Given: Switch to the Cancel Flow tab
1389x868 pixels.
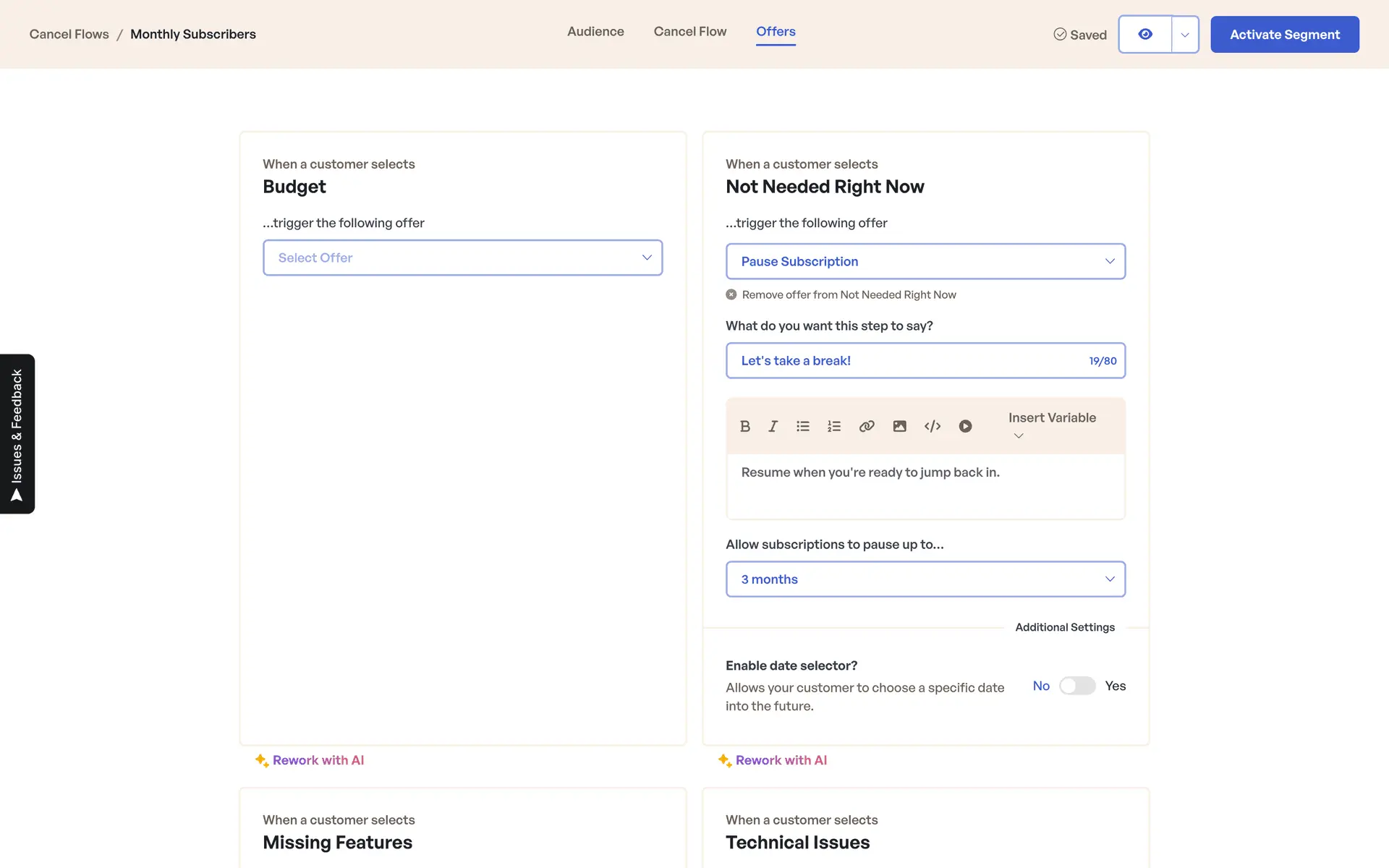Looking at the screenshot, I should [x=689, y=32].
